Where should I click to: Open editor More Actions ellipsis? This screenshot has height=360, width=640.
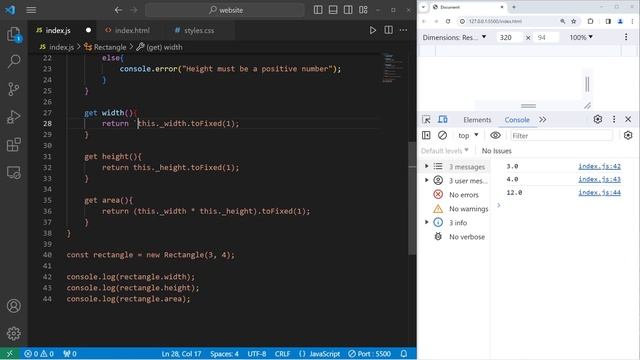coord(403,30)
